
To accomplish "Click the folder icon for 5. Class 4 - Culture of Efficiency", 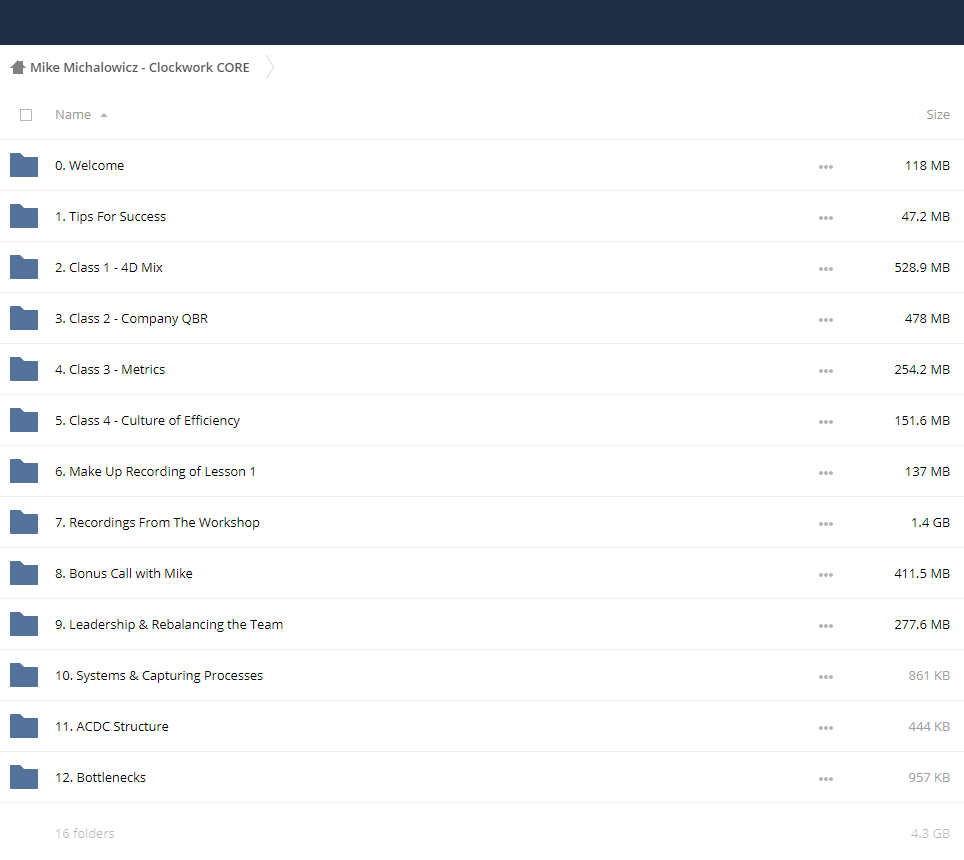I will (24, 420).
